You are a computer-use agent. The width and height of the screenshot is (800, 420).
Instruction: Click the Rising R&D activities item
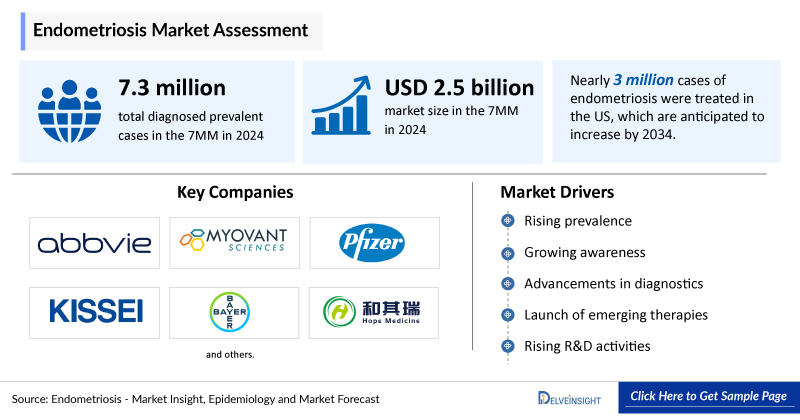pos(586,346)
